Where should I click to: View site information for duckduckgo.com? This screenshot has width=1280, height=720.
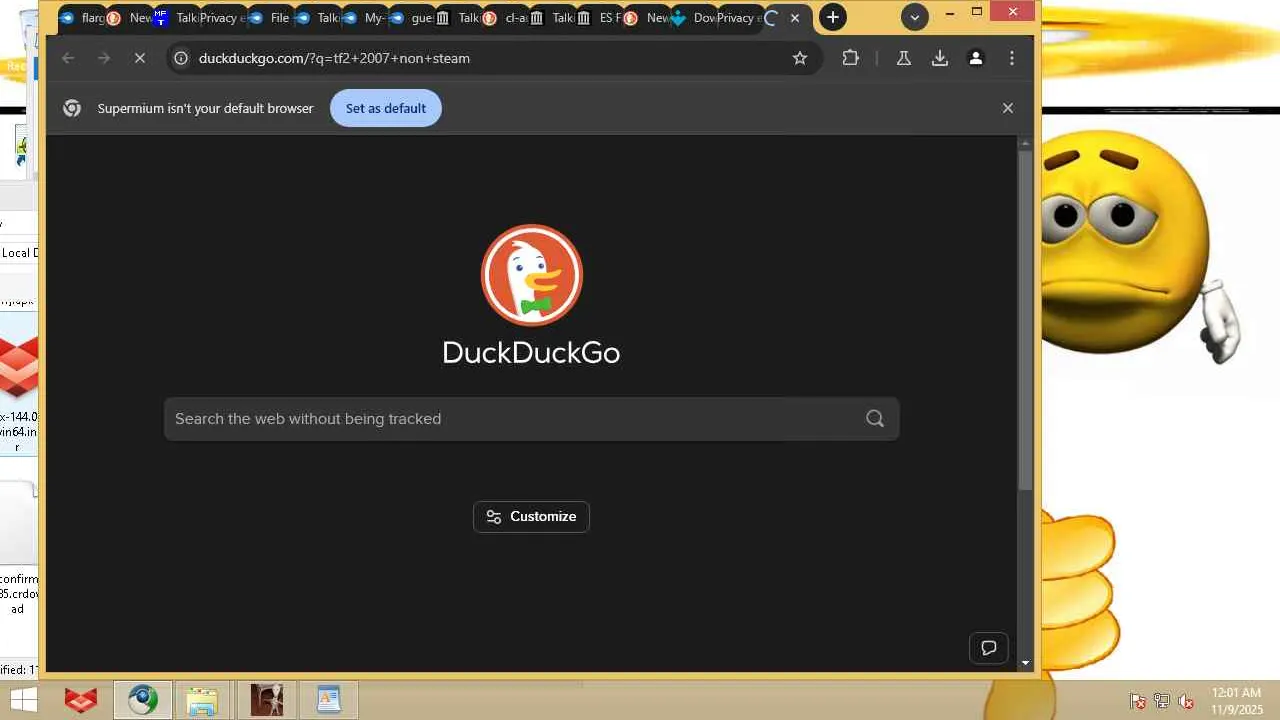pos(181,58)
